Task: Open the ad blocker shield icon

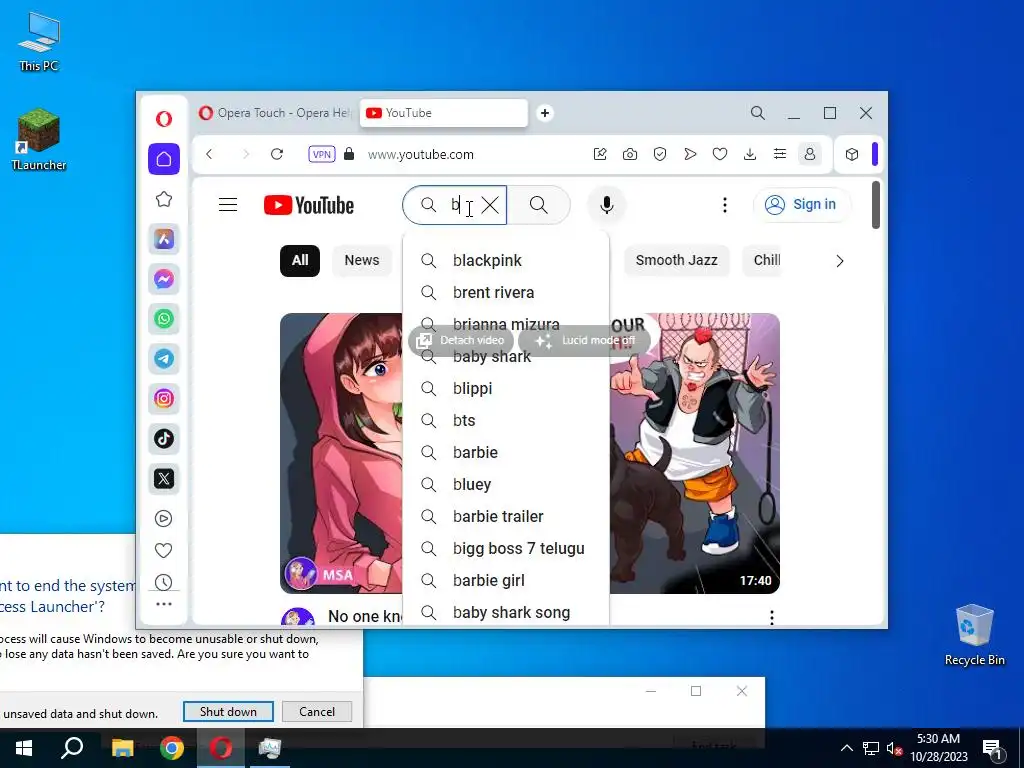Action: 660,154
